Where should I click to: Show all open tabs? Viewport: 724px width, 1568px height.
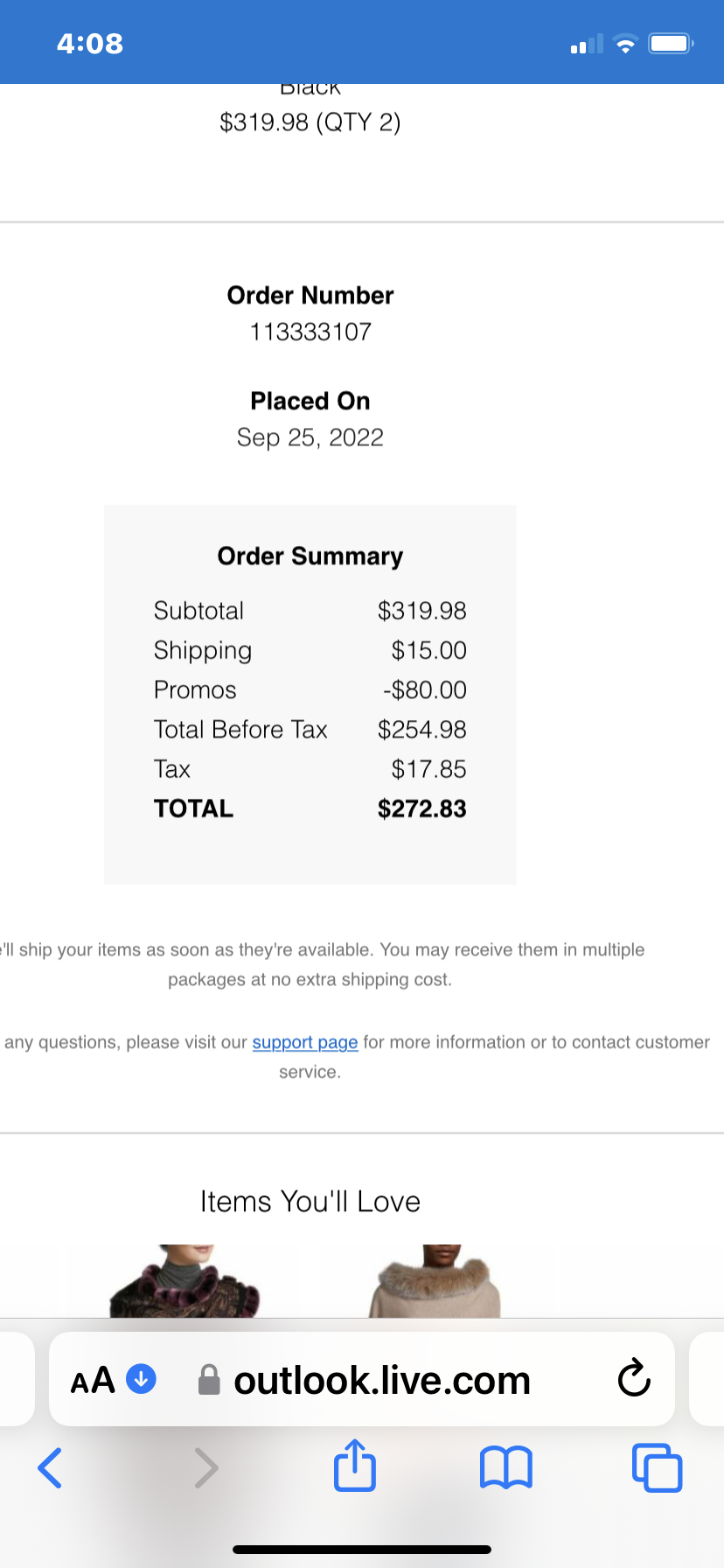[656, 1467]
